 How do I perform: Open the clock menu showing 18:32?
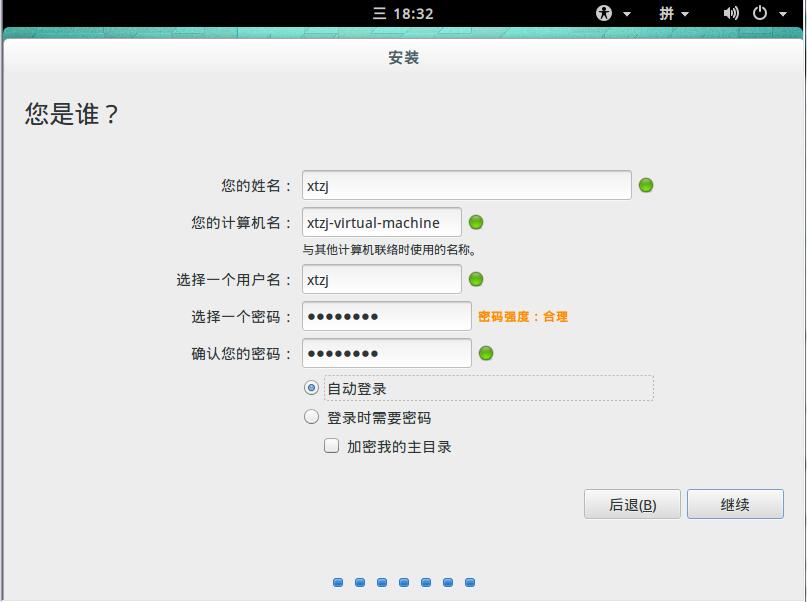403,13
